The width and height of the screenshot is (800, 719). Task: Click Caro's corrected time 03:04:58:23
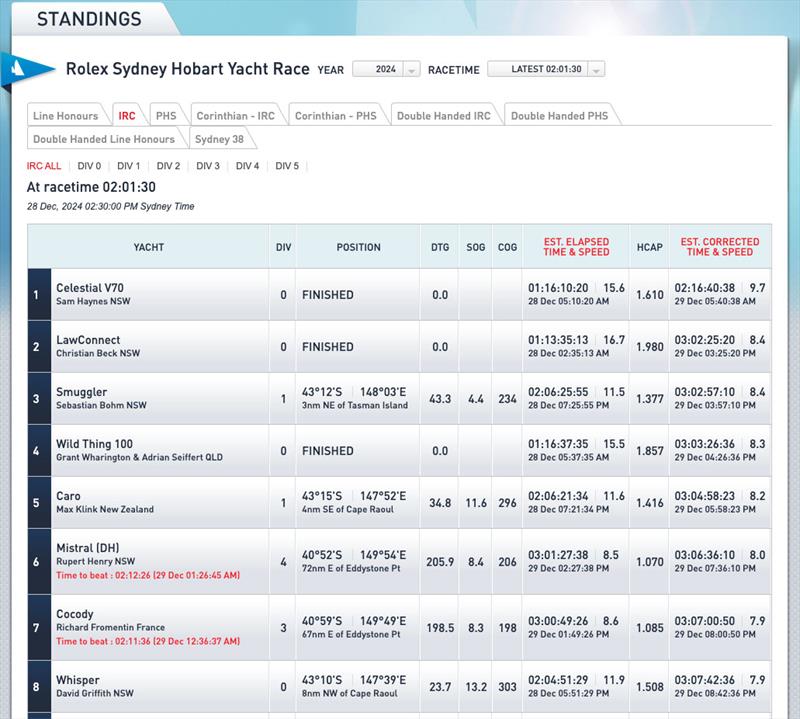[705, 496]
